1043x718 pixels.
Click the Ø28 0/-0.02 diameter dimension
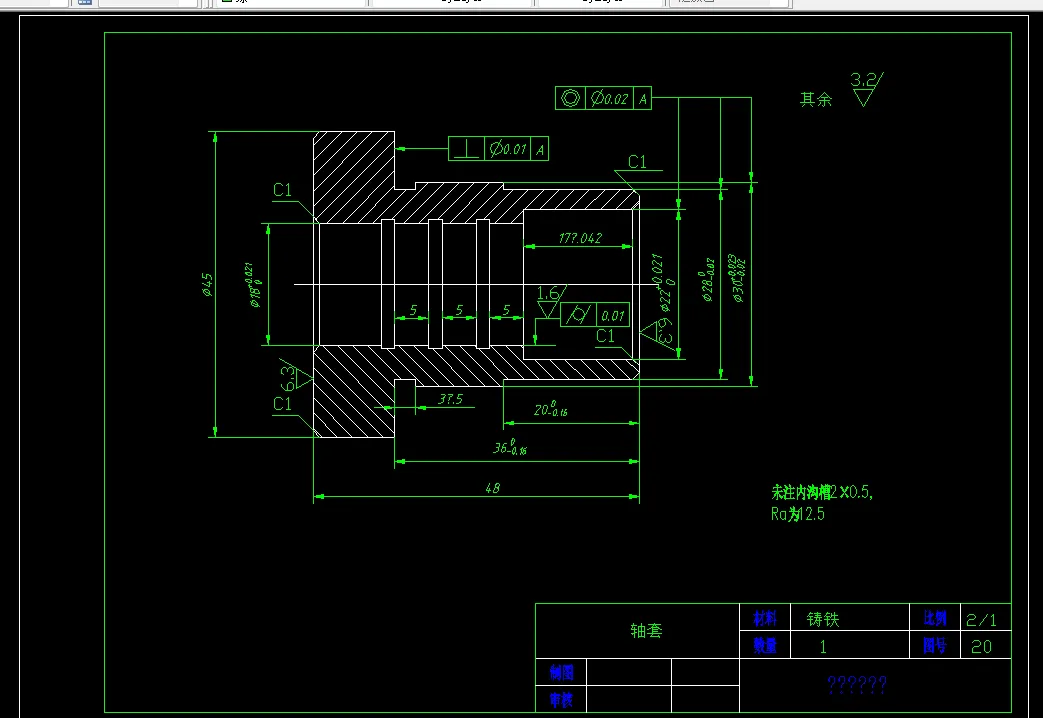tap(708, 279)
